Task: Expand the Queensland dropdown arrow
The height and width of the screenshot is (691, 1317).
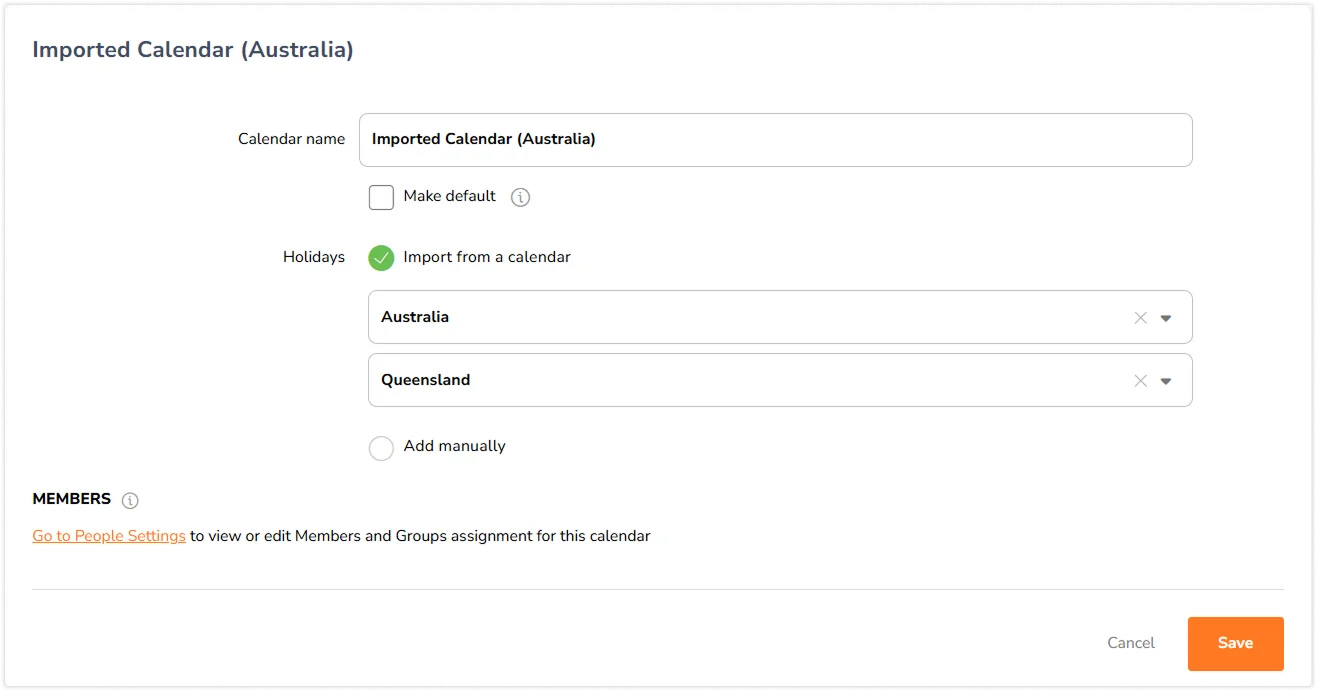Action: pyautogui.click(x=1166, y=381)
